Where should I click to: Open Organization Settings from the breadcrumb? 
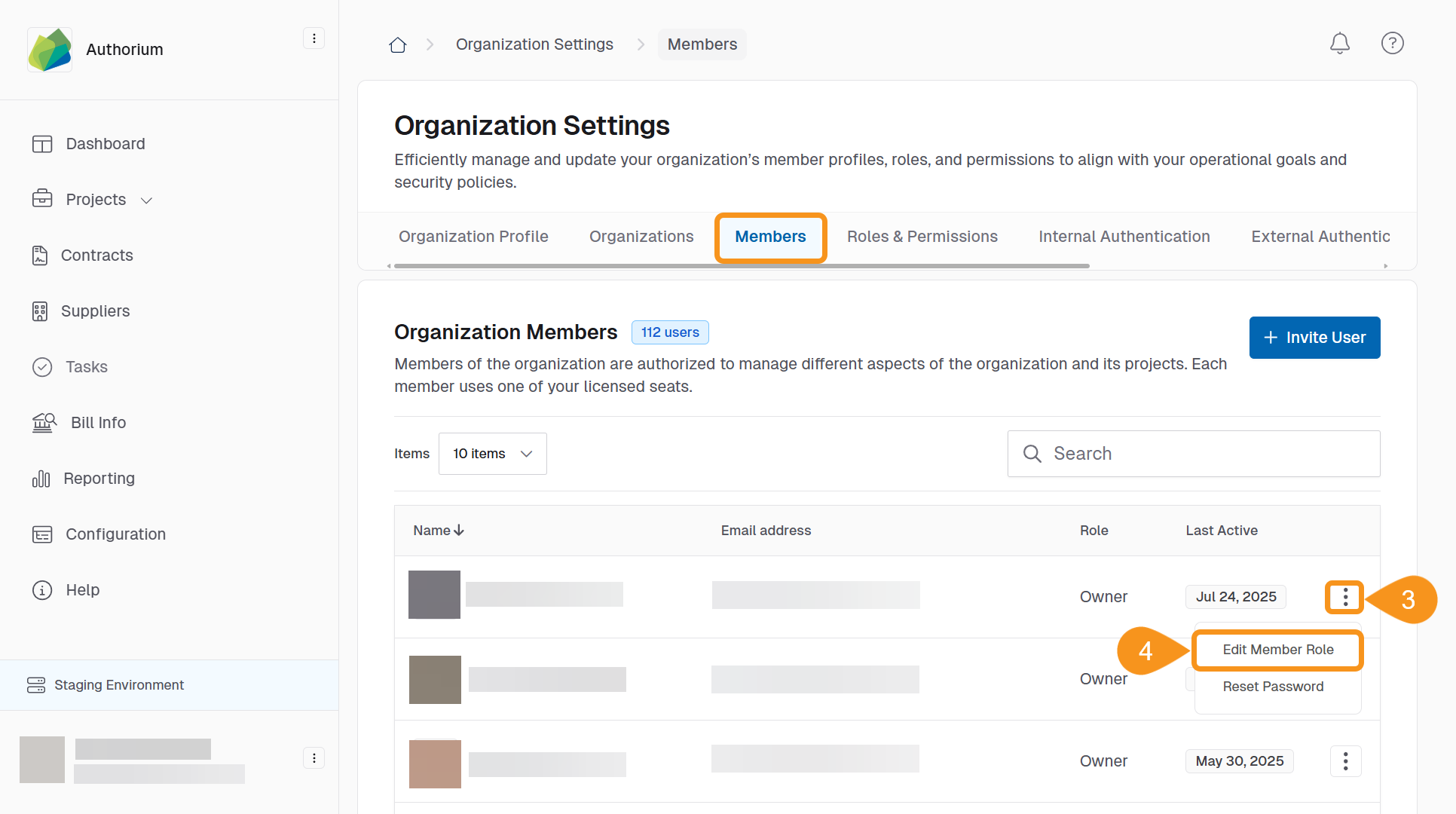tap(534, 44)
